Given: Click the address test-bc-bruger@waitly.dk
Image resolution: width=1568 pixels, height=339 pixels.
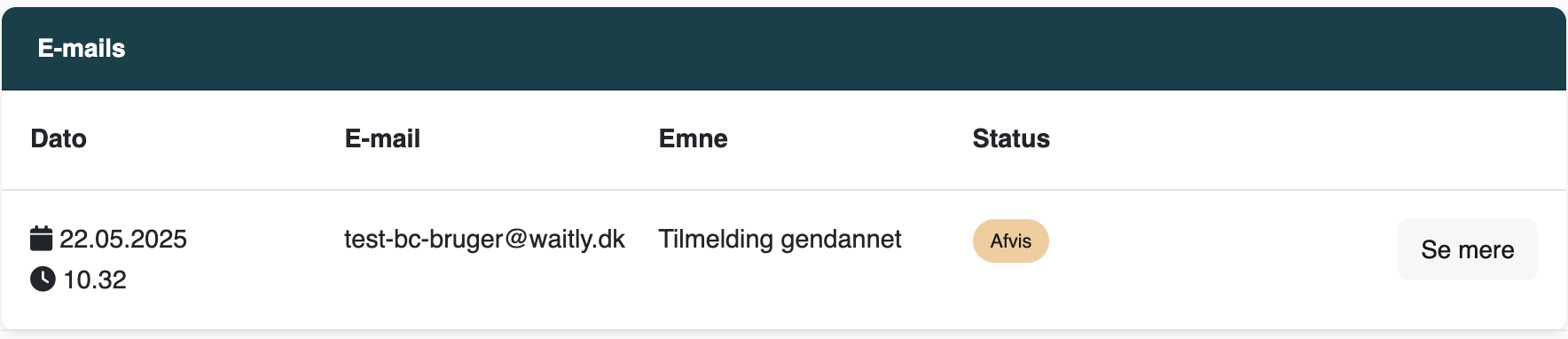Looking at the screenshot, I should (x=484, y=239).
